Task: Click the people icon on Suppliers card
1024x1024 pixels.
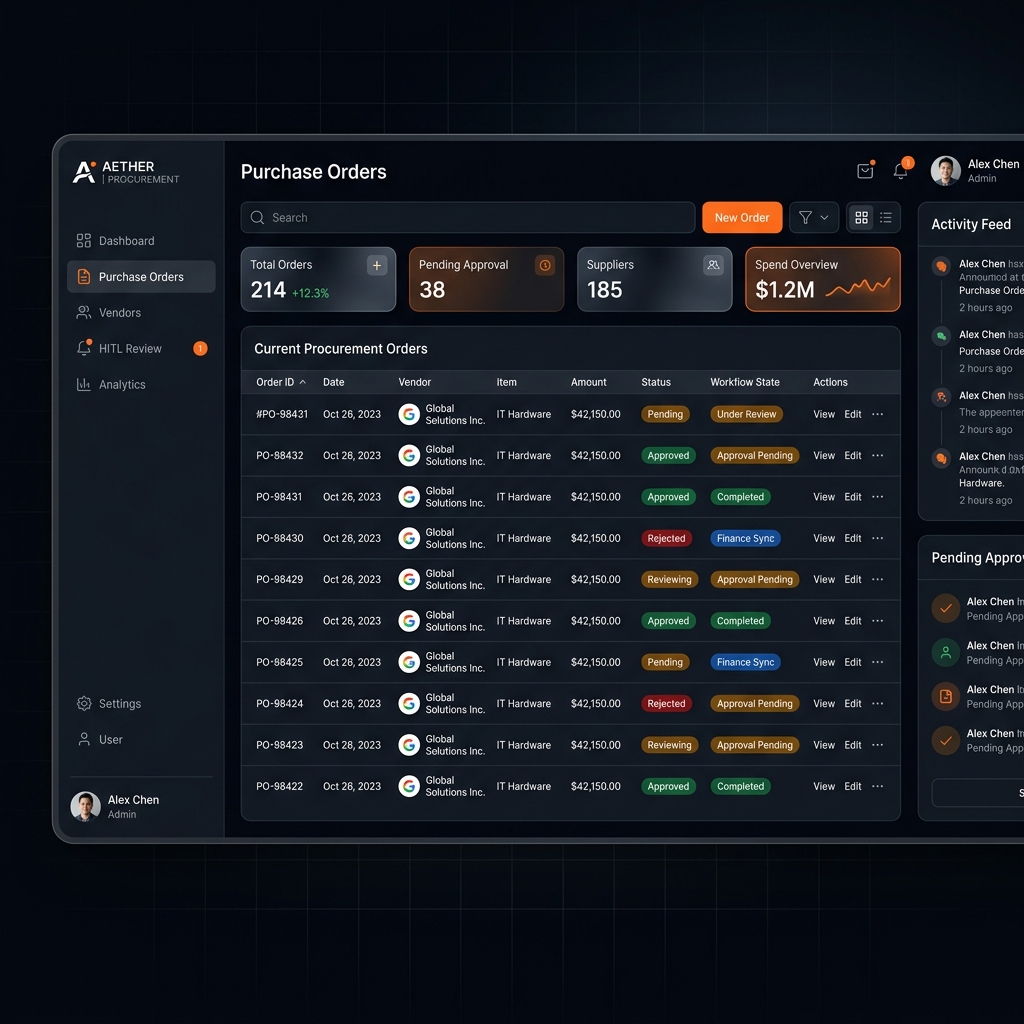Action: pos(713,265)
